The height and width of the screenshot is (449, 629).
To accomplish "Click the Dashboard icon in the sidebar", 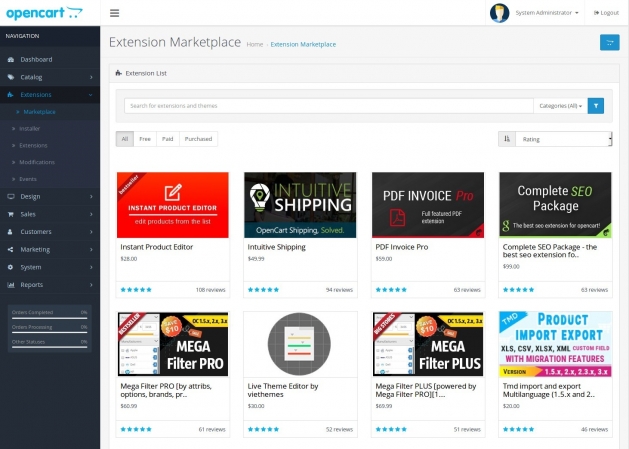I will coord(11,59).
